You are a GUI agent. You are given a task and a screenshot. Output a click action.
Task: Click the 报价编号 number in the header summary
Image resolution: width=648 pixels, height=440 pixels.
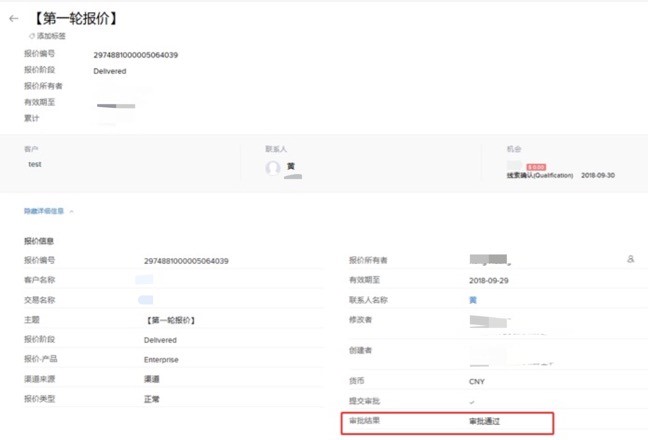136,55
